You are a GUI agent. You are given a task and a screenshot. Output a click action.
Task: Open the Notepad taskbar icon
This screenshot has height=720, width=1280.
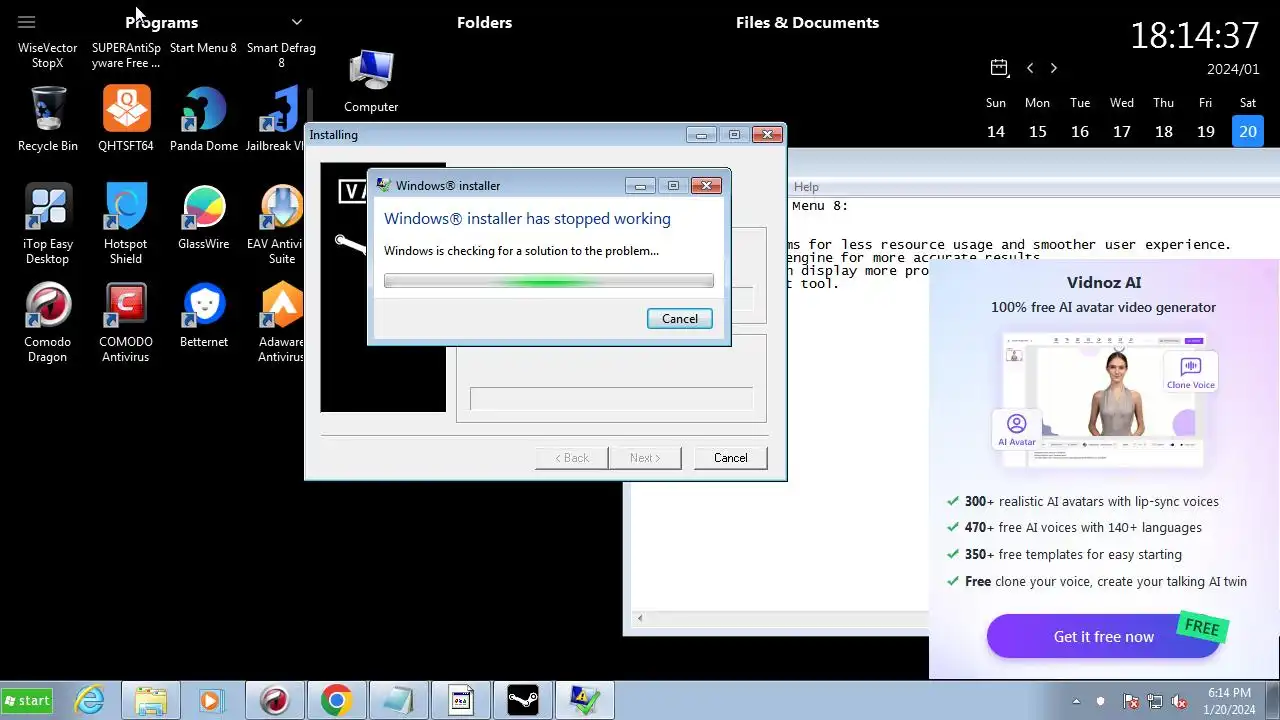(398, 700)
